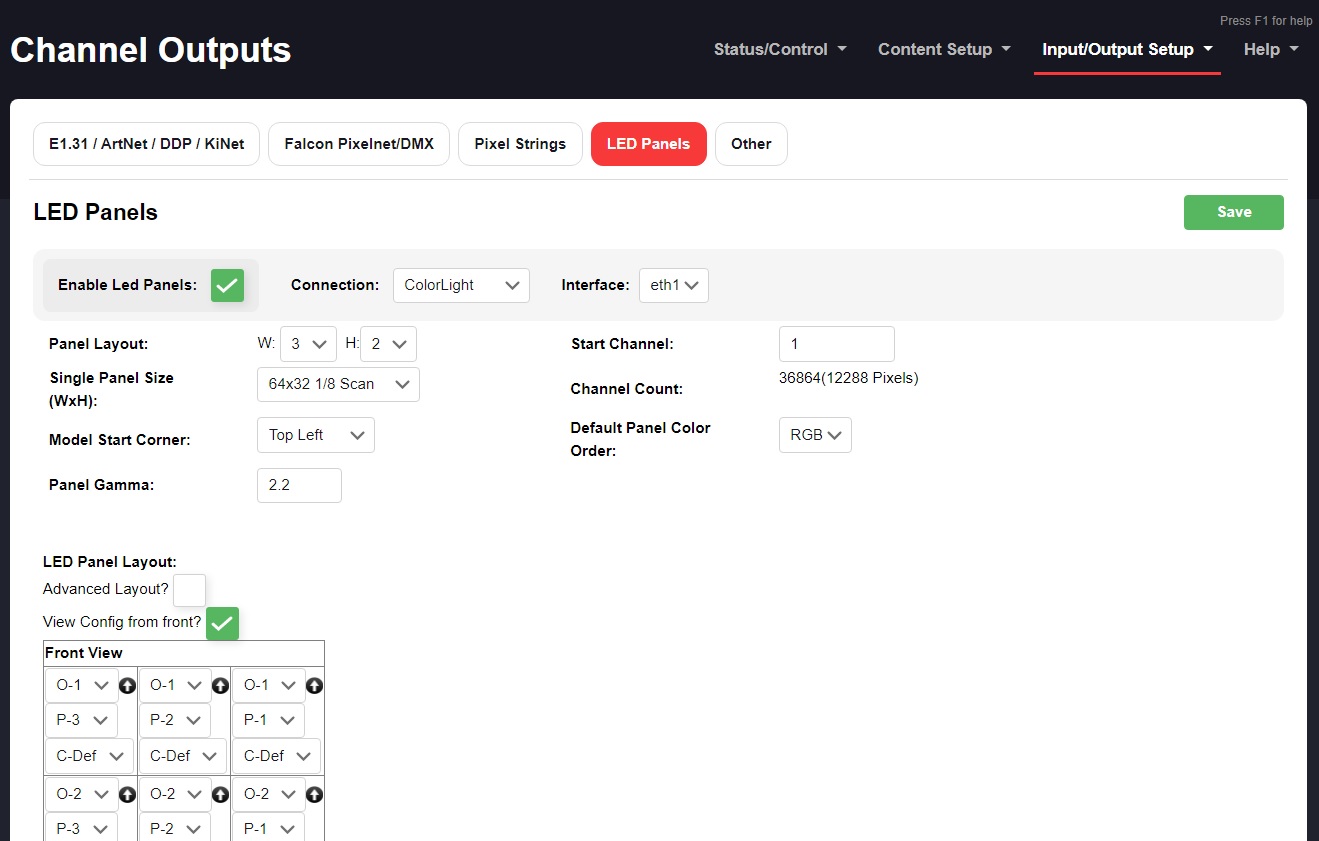Click the orientation arrow of the bottom-middle O-2 panel
The width and height of the screenshot is (1319, 841).
click(x=220, y=795)
